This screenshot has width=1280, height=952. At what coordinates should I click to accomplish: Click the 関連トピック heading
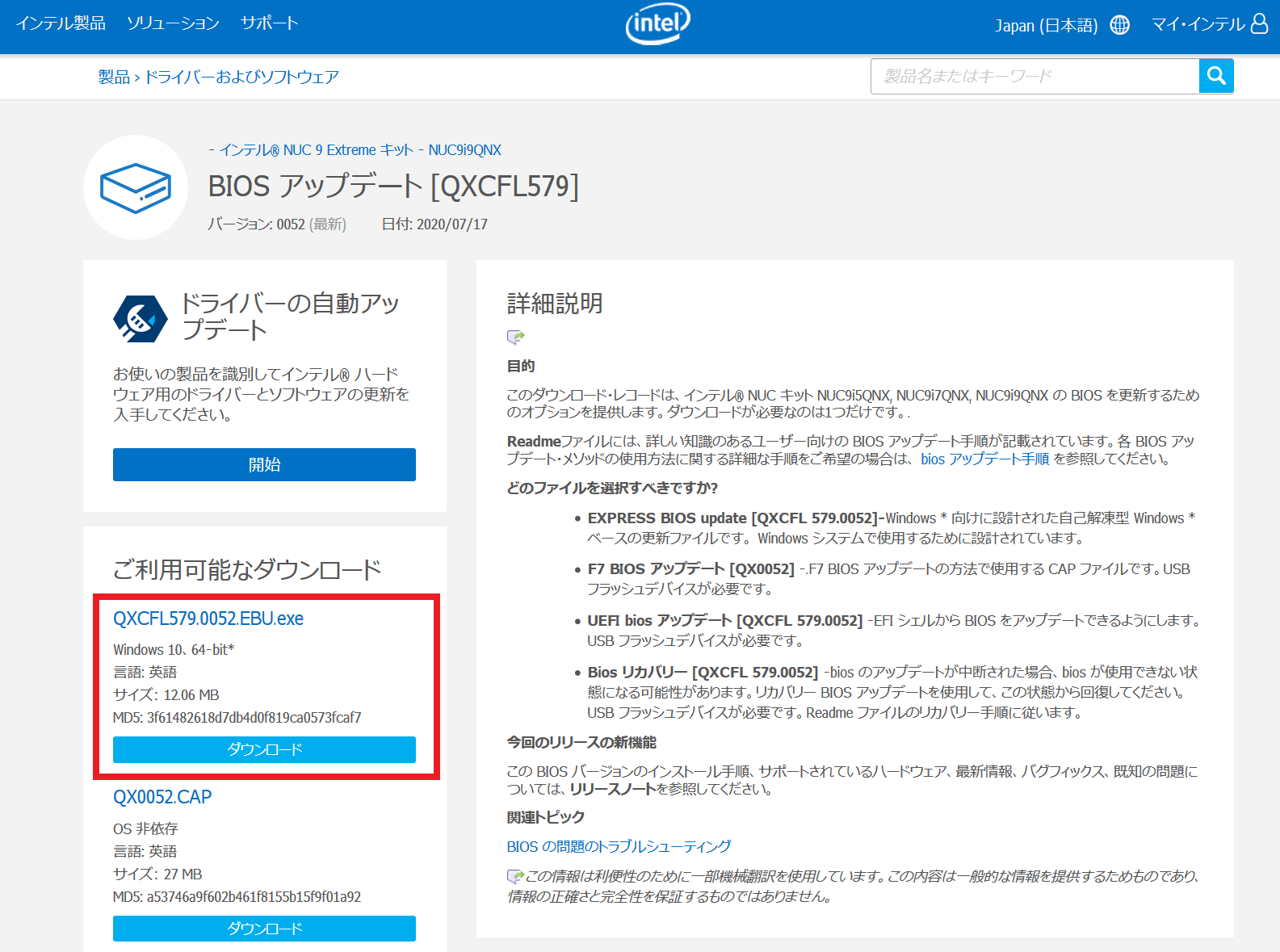pos(546,817)
